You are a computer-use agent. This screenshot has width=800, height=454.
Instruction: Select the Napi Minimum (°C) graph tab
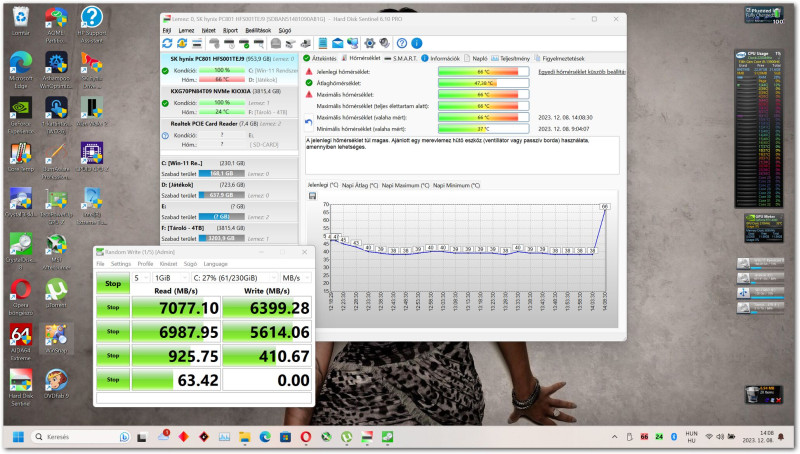tap(457, 186)
